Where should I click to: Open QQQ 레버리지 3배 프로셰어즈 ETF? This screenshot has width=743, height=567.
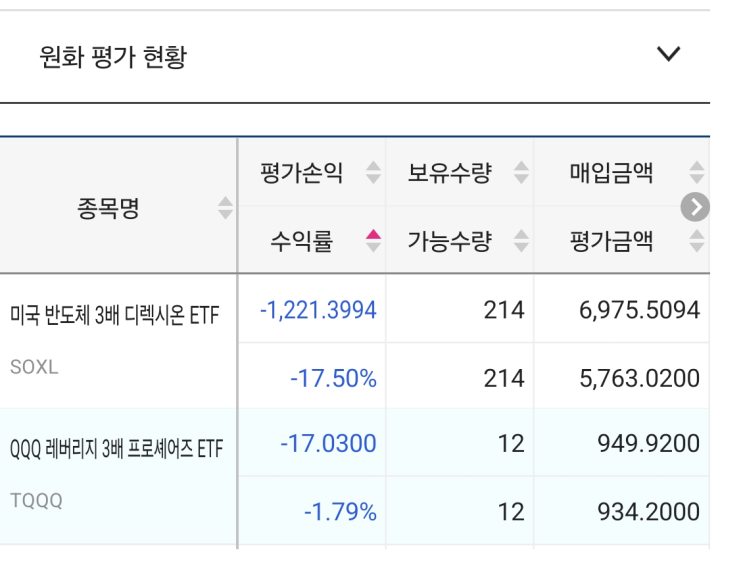(x=116, y=450)
